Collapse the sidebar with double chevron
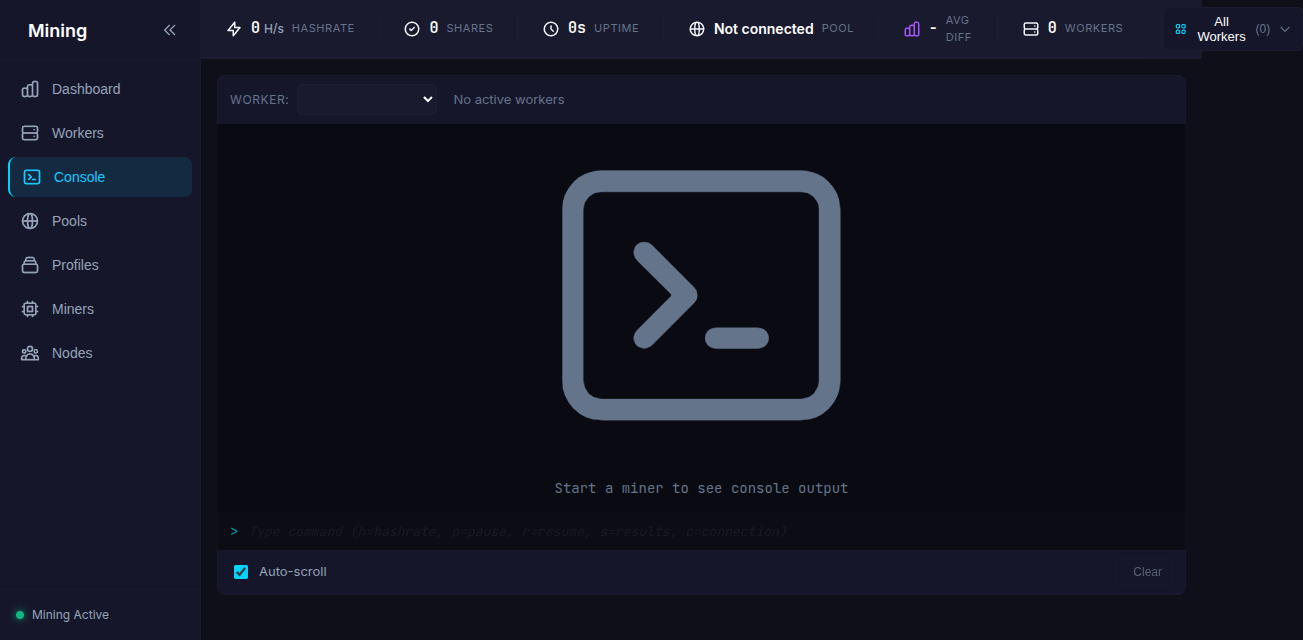 pyautogui.click(x=170, y=30)
